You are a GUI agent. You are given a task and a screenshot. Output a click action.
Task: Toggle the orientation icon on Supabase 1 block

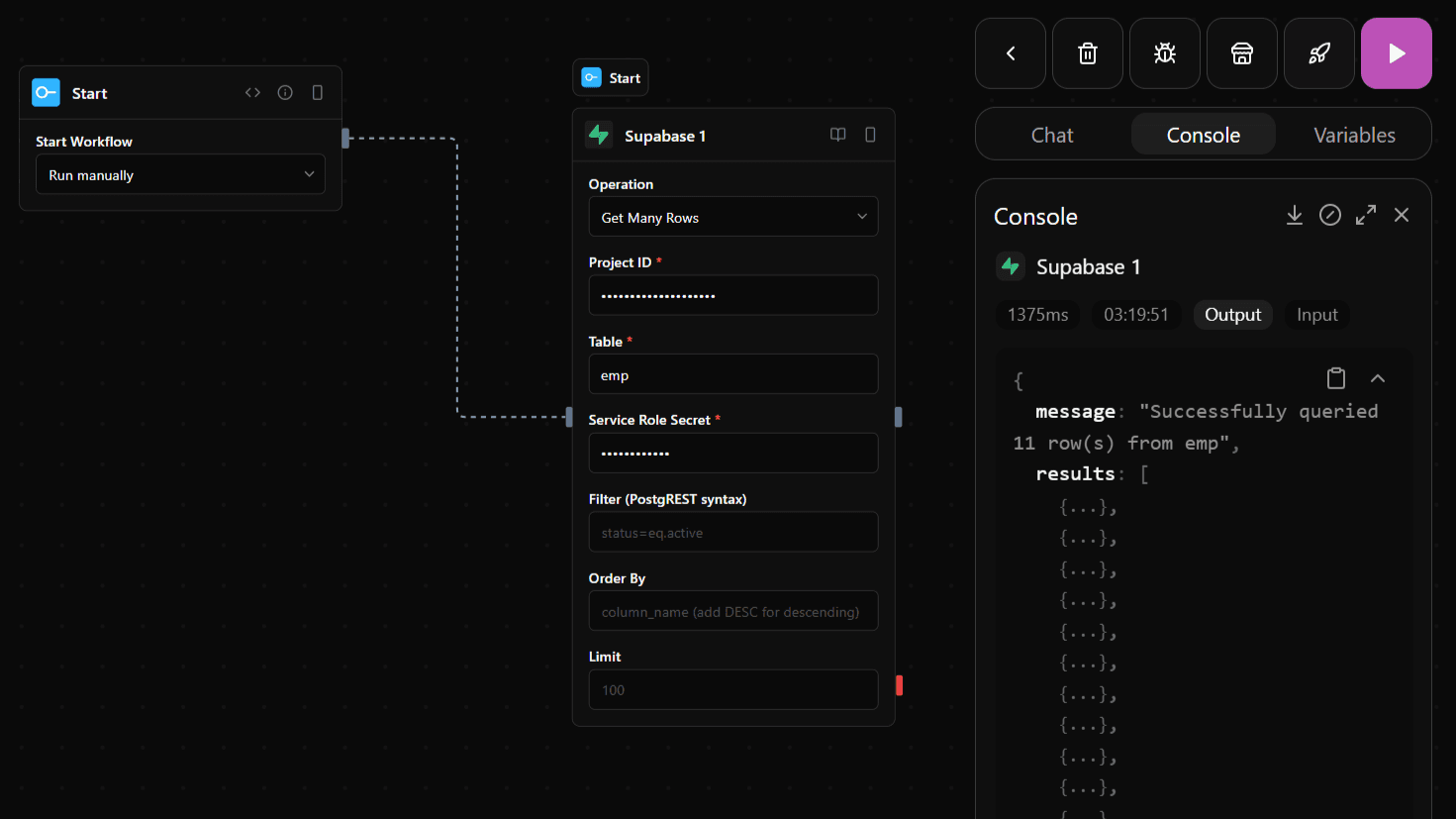[x=870, y=135]
